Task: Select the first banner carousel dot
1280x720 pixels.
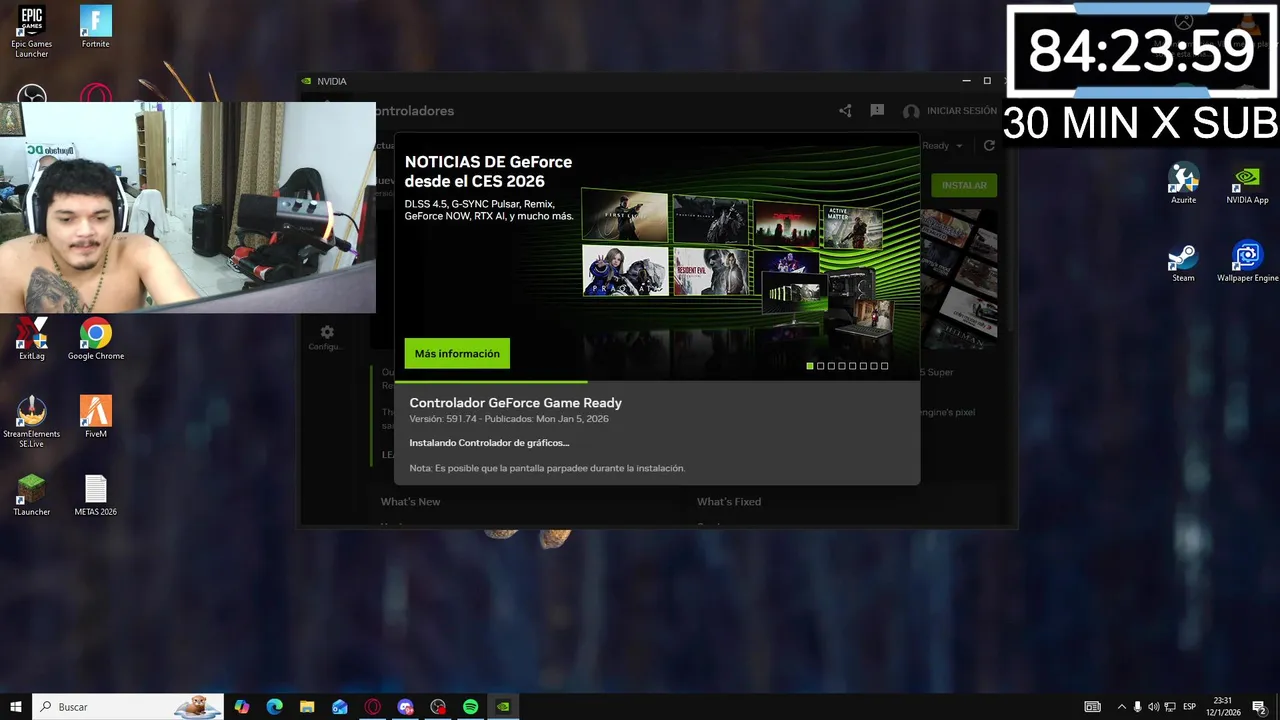Action: (810, 366)
